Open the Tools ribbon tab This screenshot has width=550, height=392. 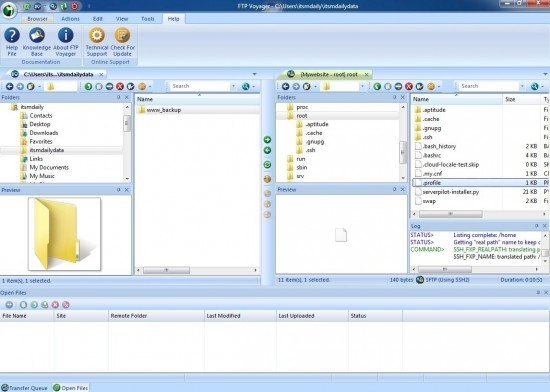[148, 19]
